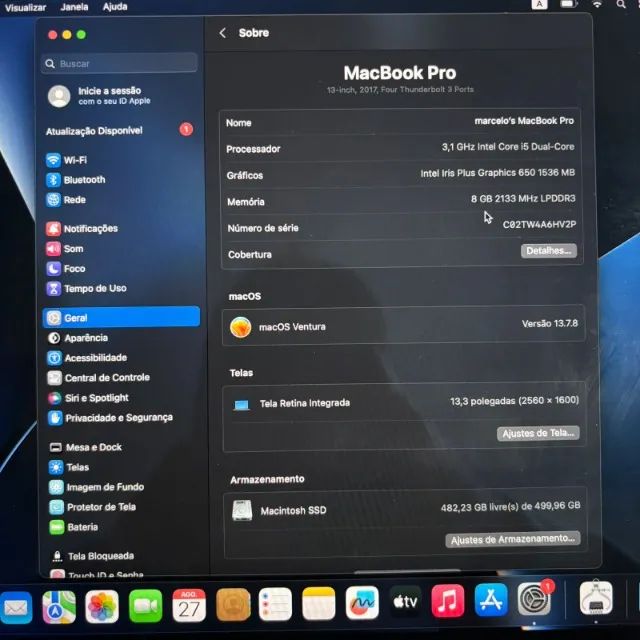Launch Contacts from the Dock
Image resolution: width=640 pixels, height=640 pixels.
point(233,604)
